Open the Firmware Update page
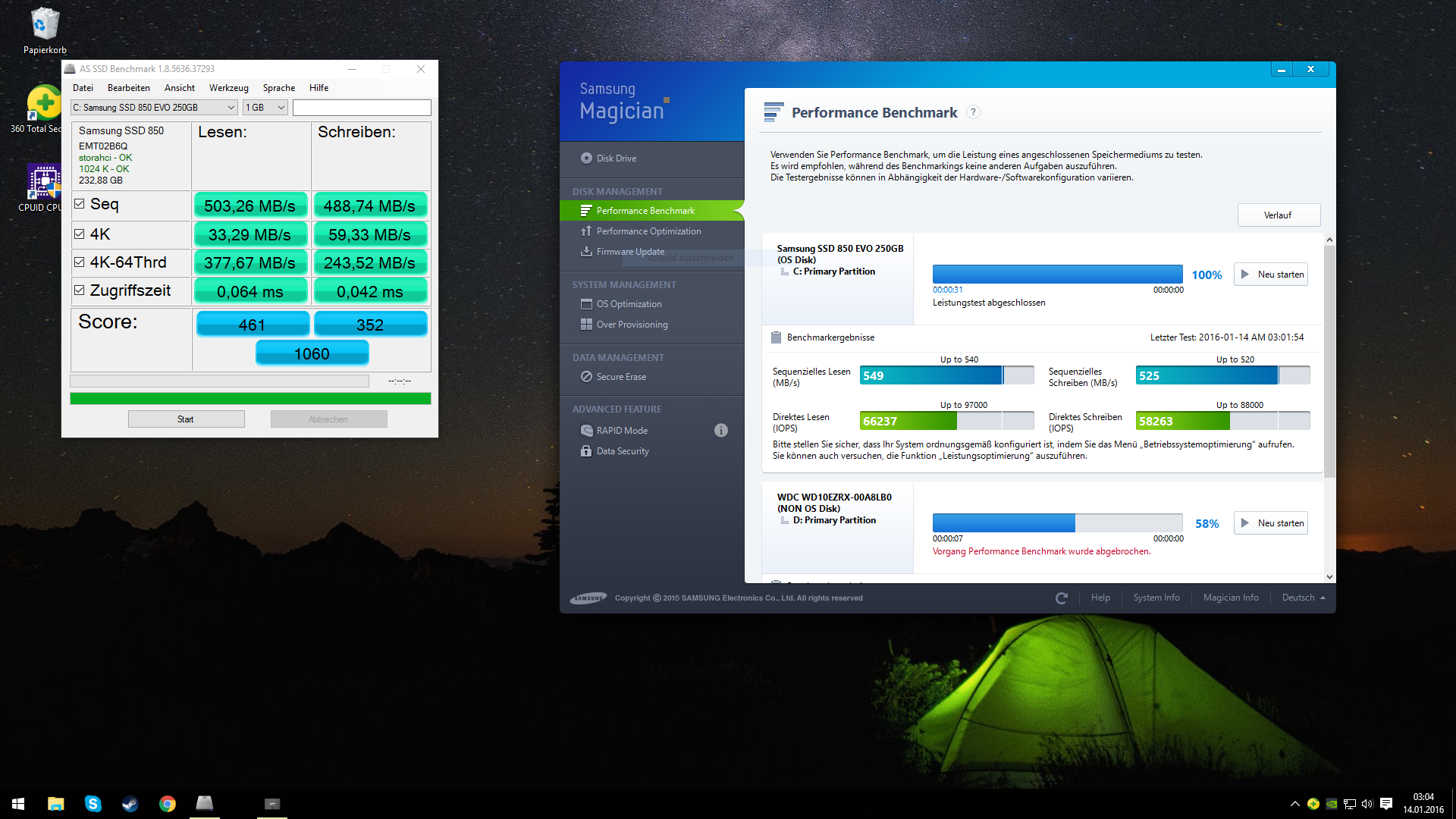Viewport: 1456px width, 819px height. click(629, 252)
